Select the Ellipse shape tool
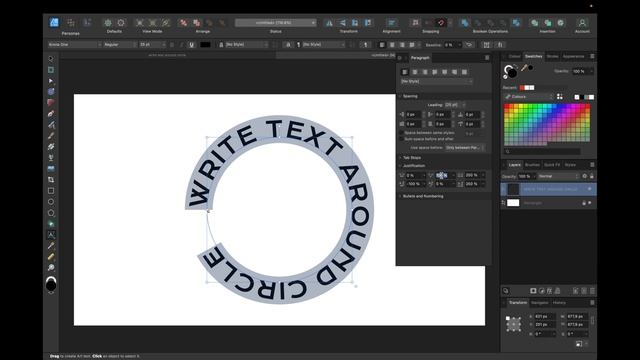 tap(51, 202)
